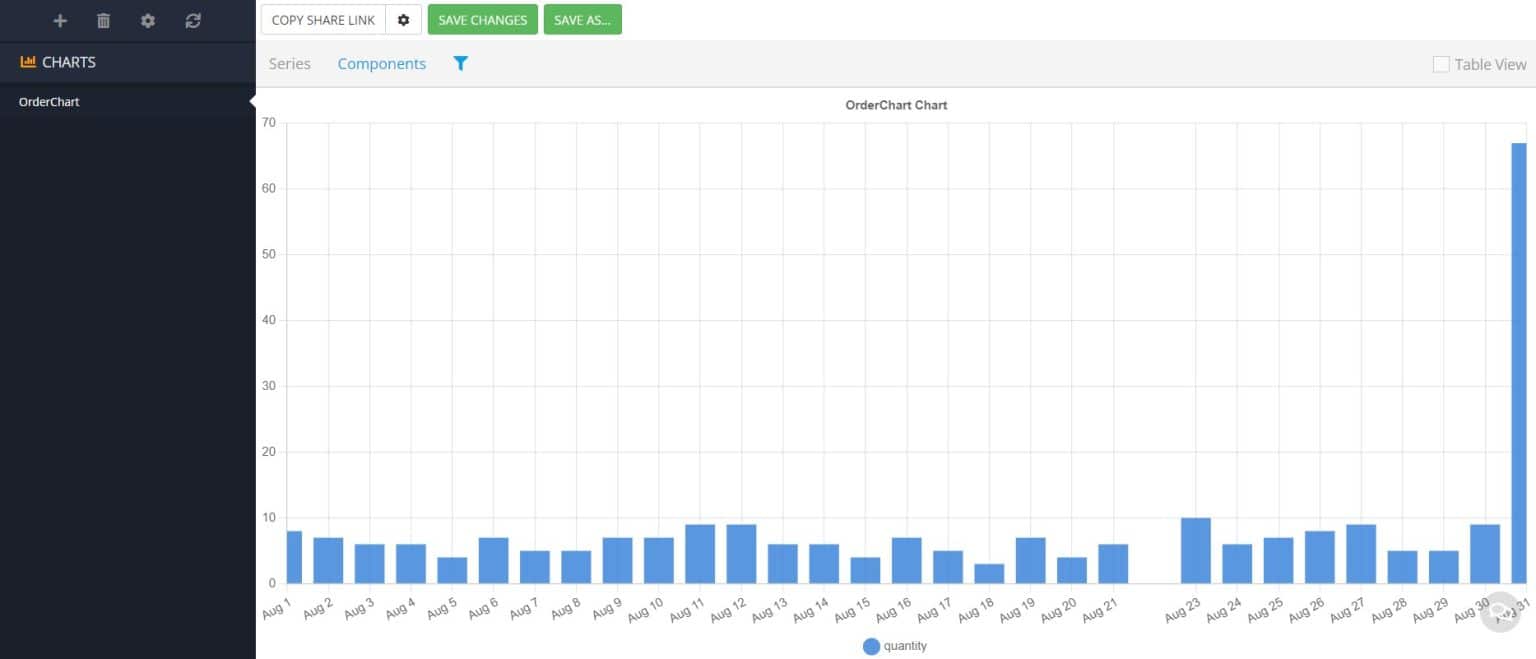This screenshot has width=1536, height=659.
Task: Click the gear next to Copy Share Link
Action: [404, 20]
